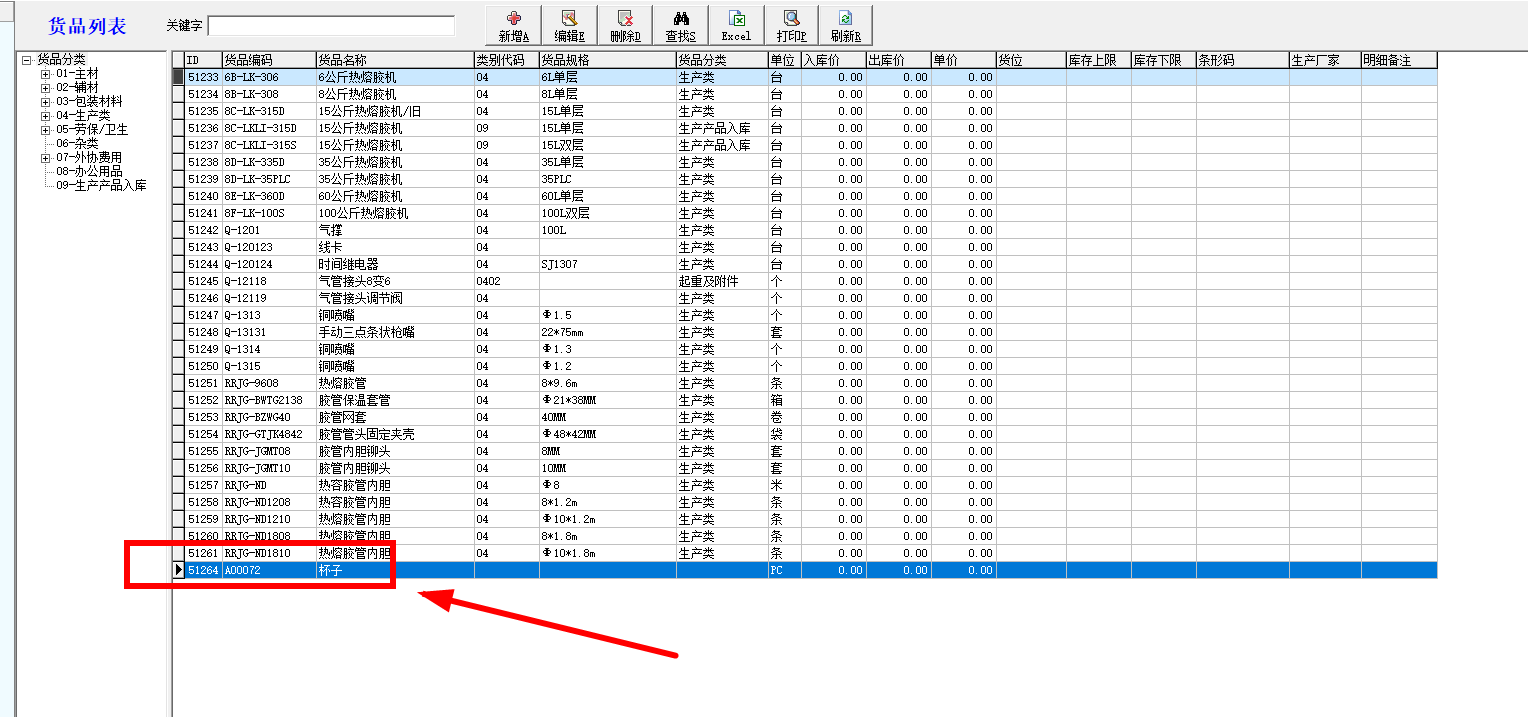Click code cell 8F-LK-100S
The height and width of the screenshot is (717, 1528).
point(268,213)
